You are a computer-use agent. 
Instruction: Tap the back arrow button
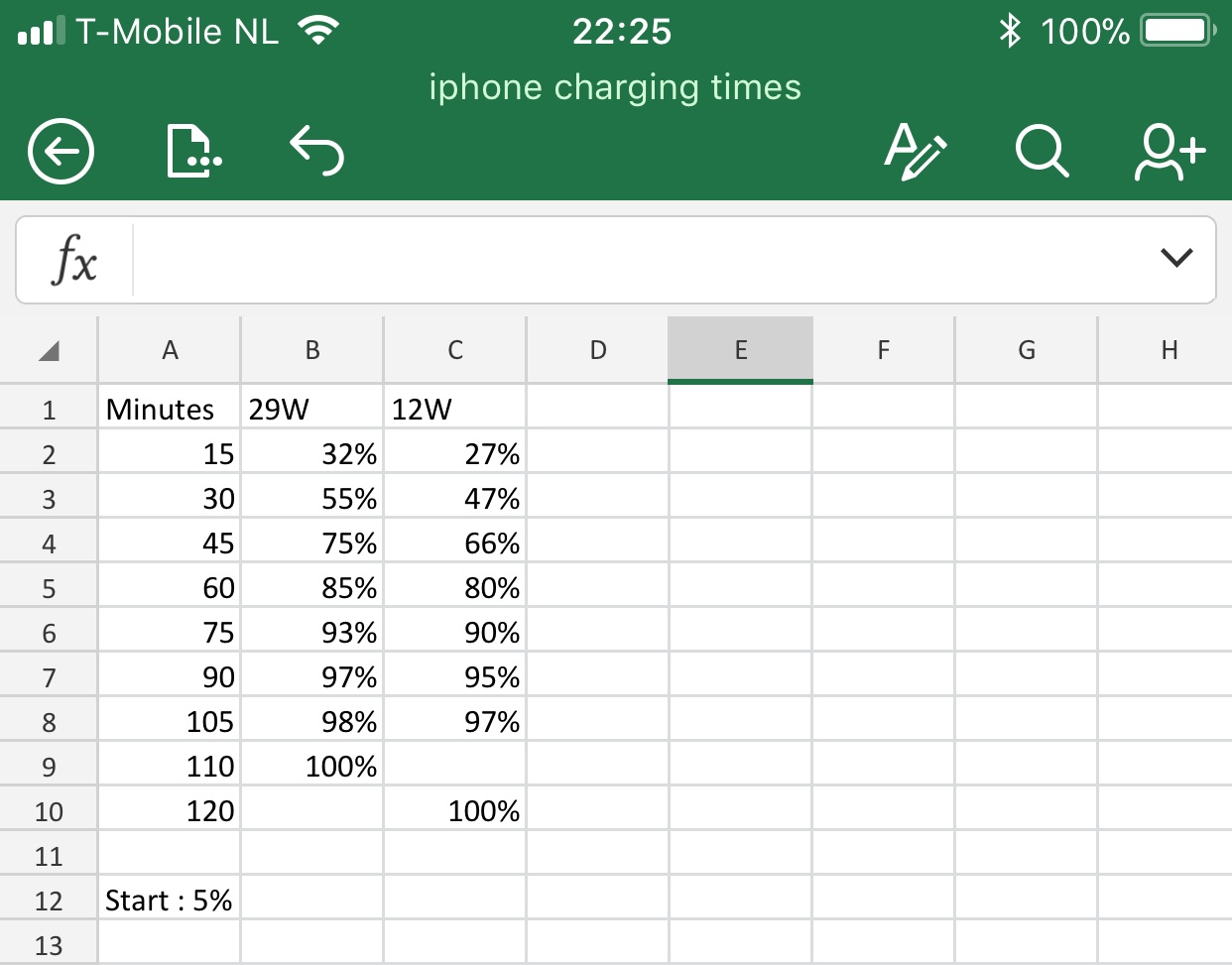(61, 152)
